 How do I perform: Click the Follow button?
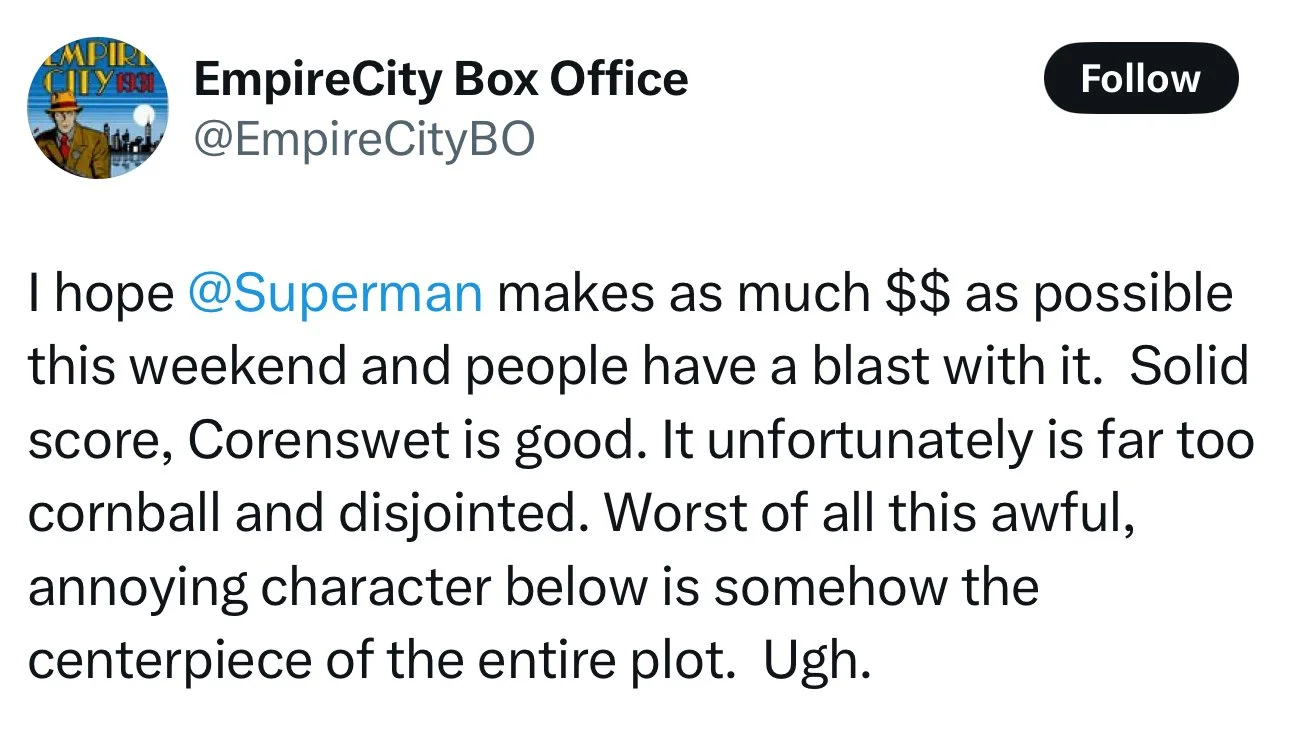1140,78
